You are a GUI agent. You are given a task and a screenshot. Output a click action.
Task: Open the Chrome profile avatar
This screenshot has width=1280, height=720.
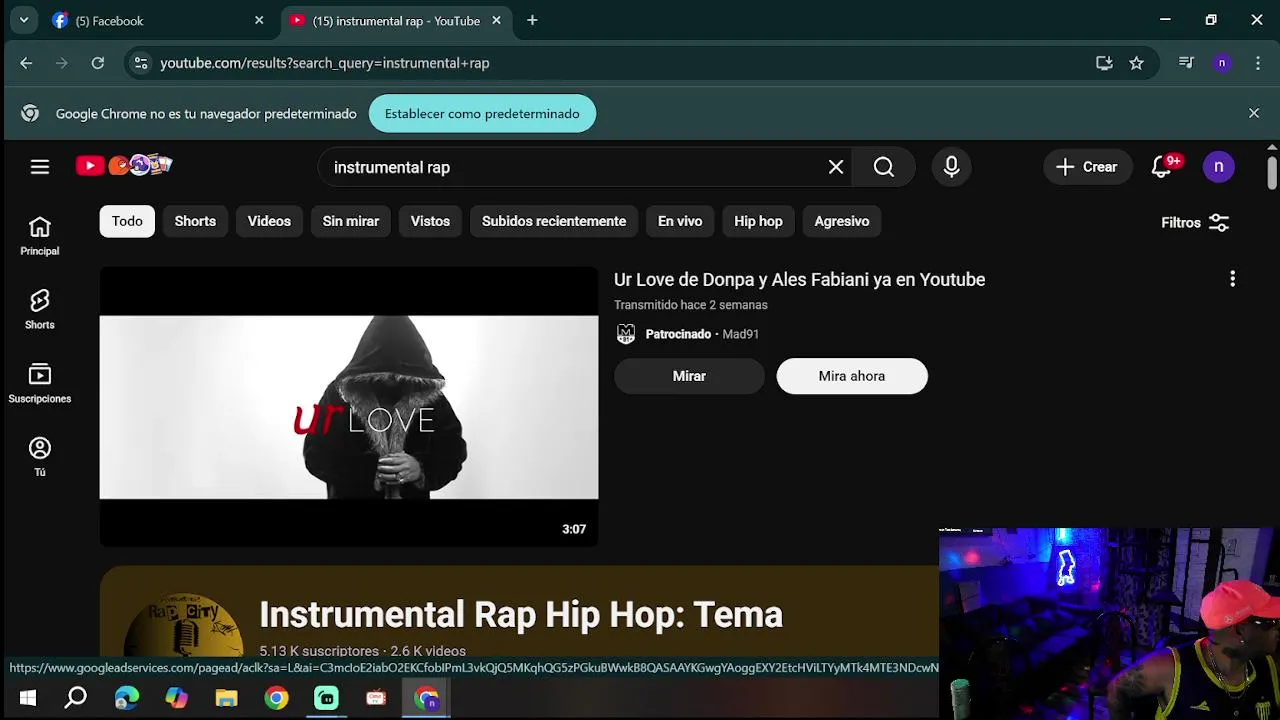pos(1221,63)
